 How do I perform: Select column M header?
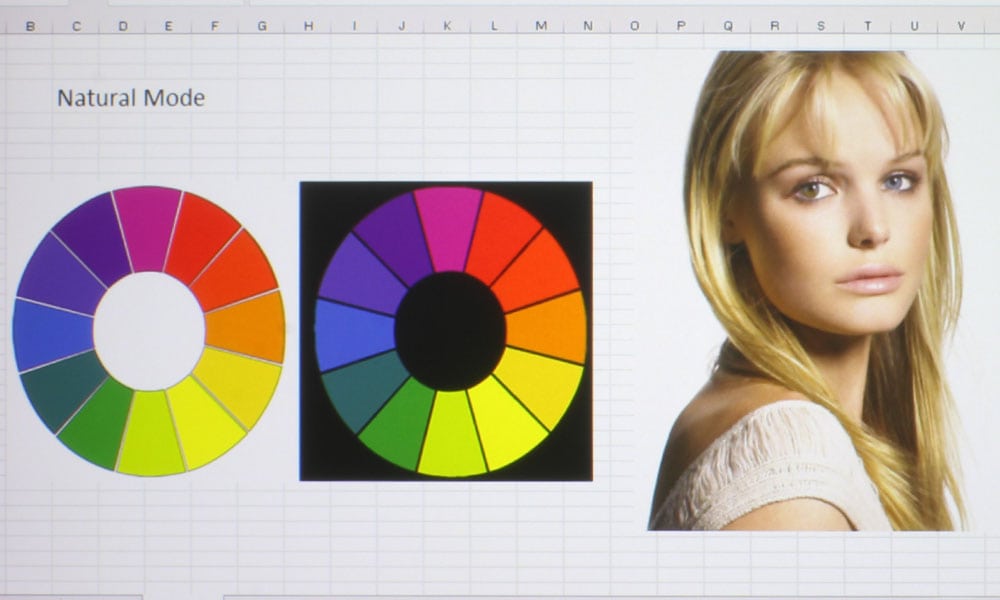(541, 26)
